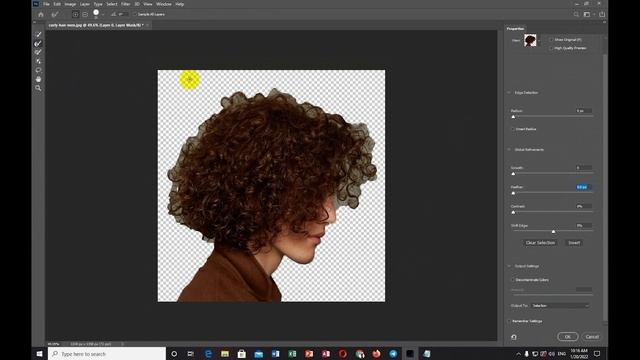Toggle Smart Radius checkbox
Image resolution: width=640 pixels, height=360 pixels.
point(513,129)
